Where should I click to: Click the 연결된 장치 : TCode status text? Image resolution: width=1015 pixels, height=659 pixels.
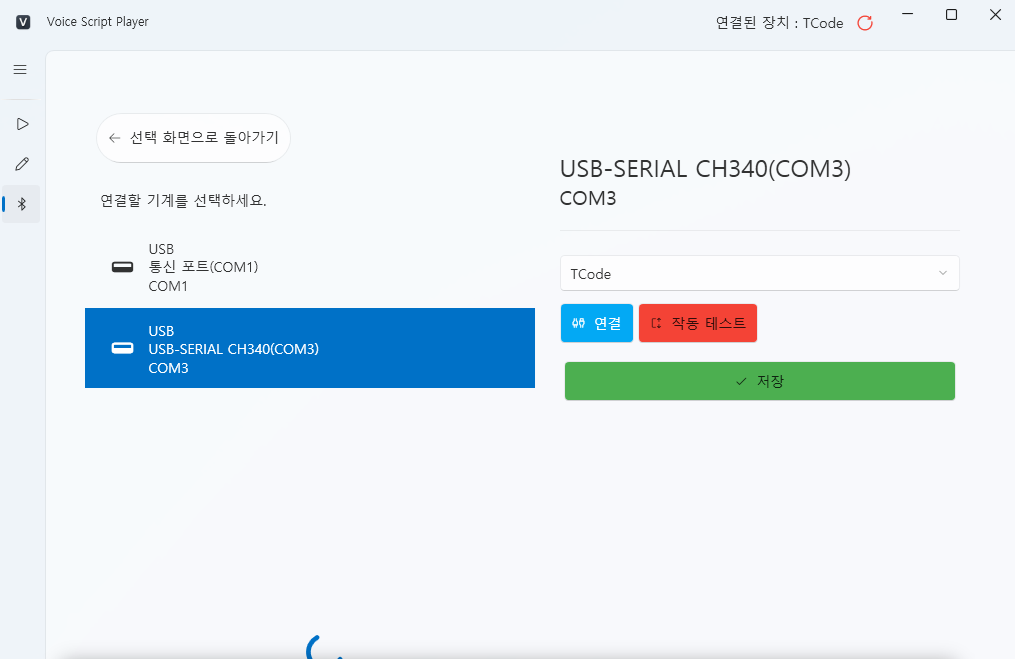pyautogui.click(x=779, y=23)
